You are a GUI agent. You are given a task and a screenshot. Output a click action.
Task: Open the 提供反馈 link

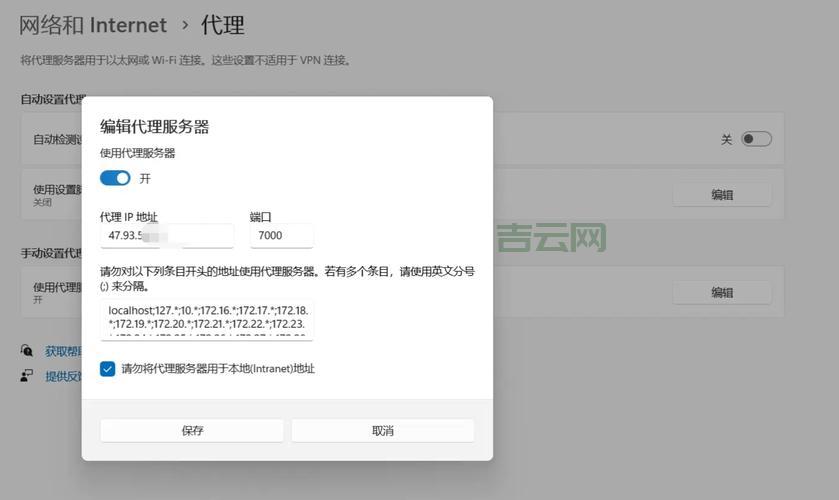pyautogui.click(x=63, y=376)
